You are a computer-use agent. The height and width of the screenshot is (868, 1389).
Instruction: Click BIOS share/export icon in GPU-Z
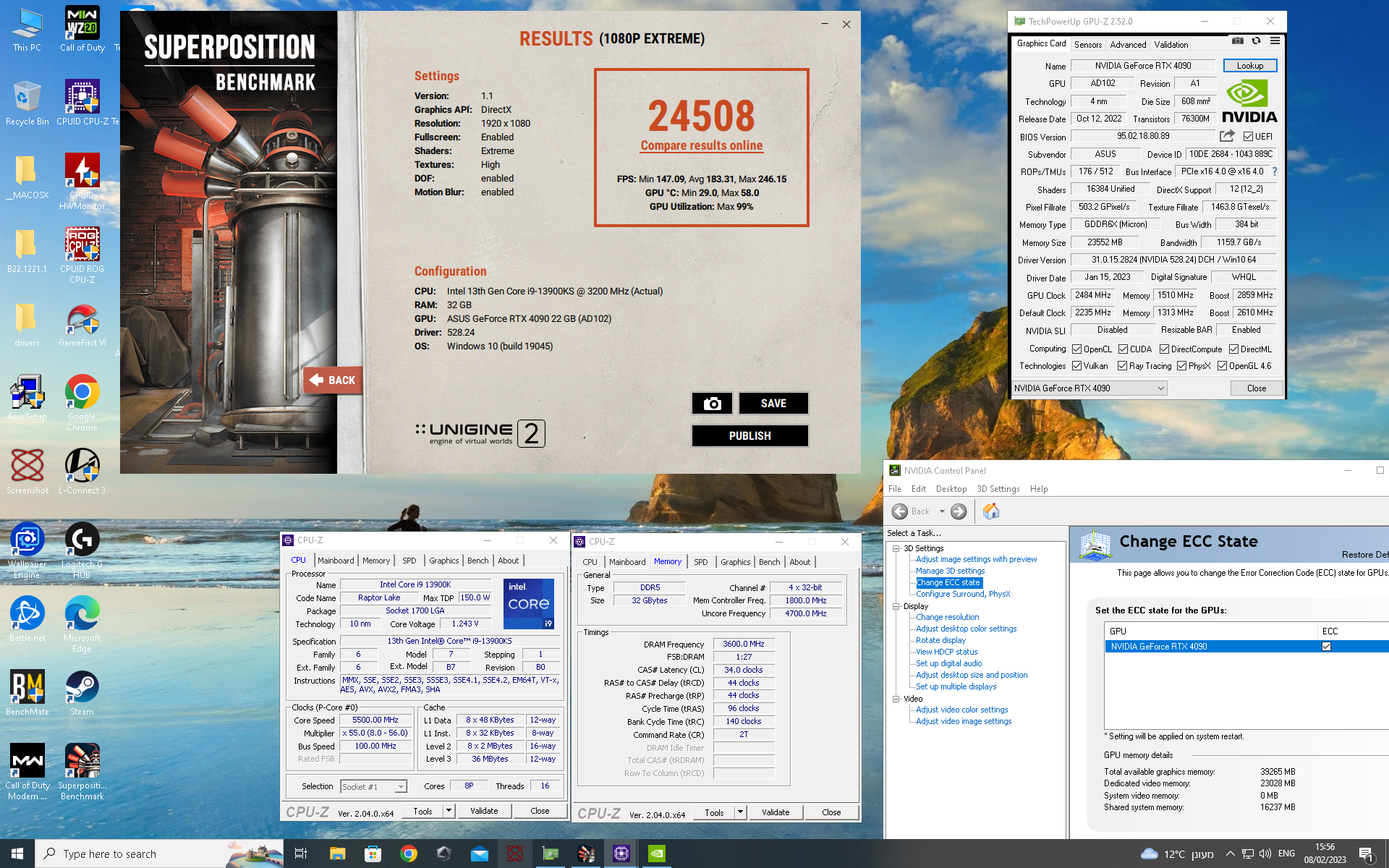point(1227,136)
